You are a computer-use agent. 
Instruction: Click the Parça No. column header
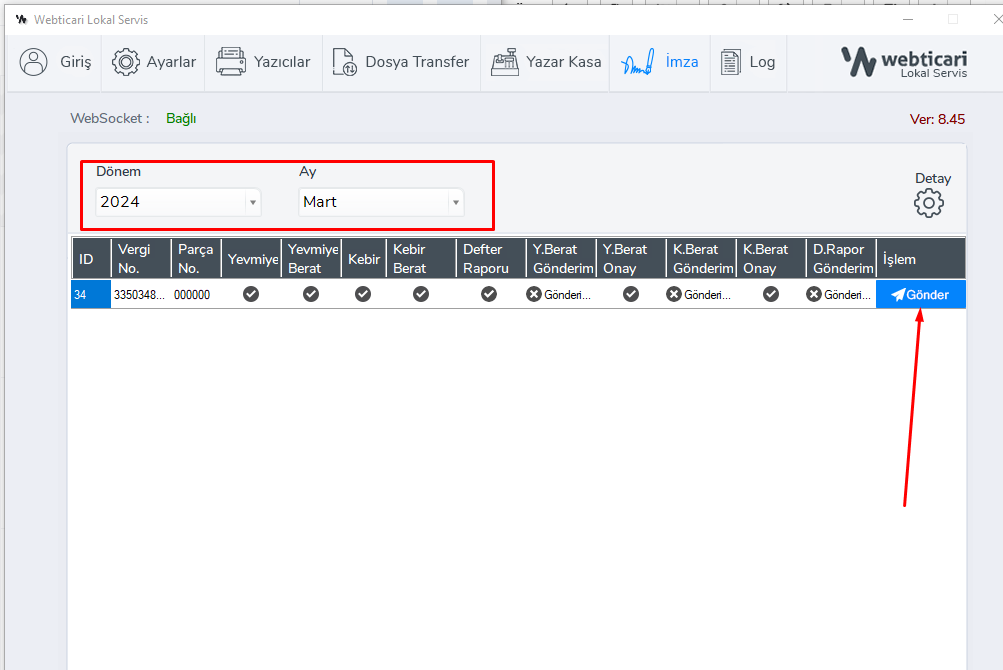(196, 259)
